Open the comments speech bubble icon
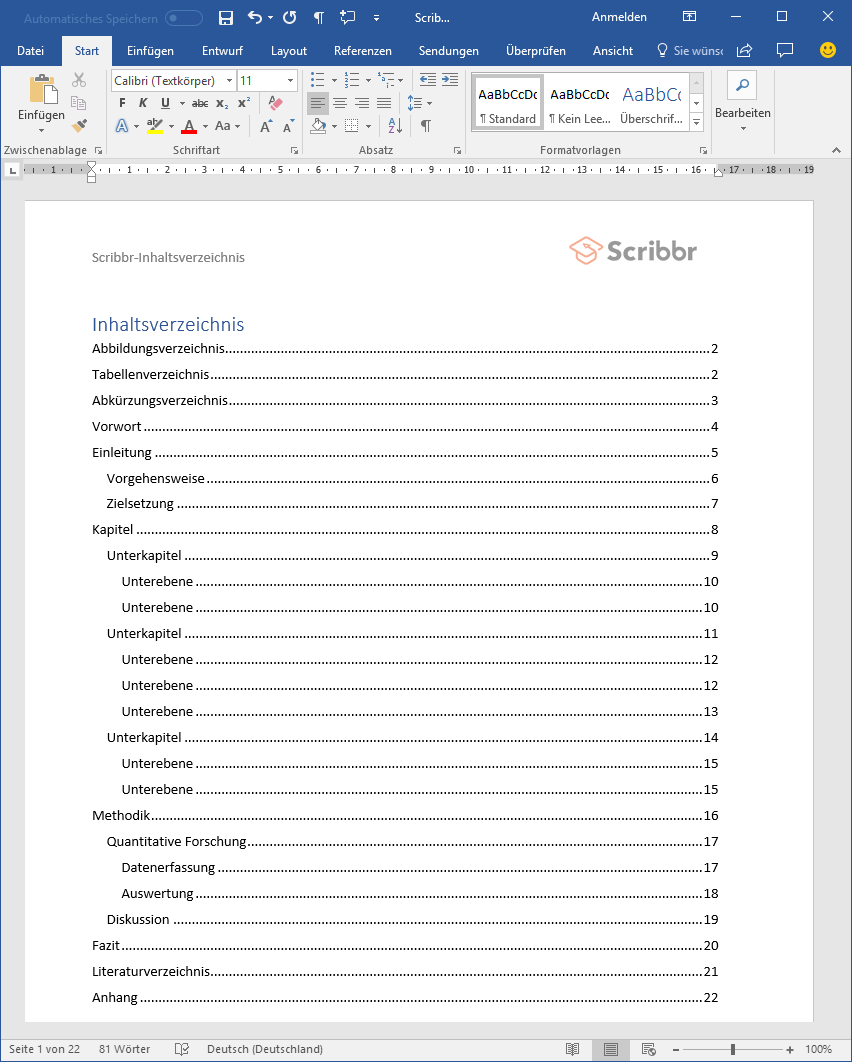 785,50
